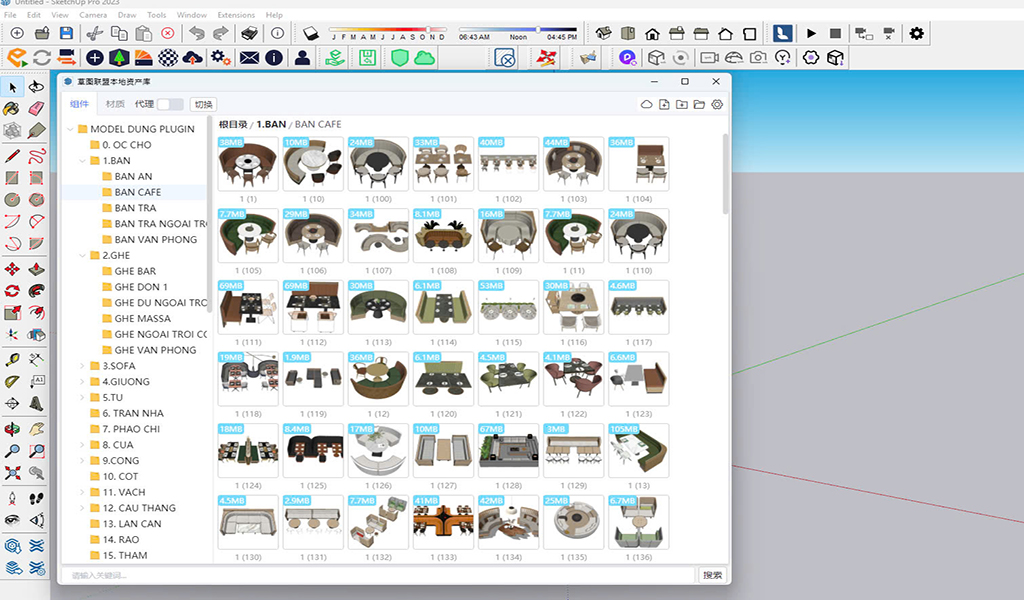
Task: Click the Paint Bucket tool
Action: [13, 109]
